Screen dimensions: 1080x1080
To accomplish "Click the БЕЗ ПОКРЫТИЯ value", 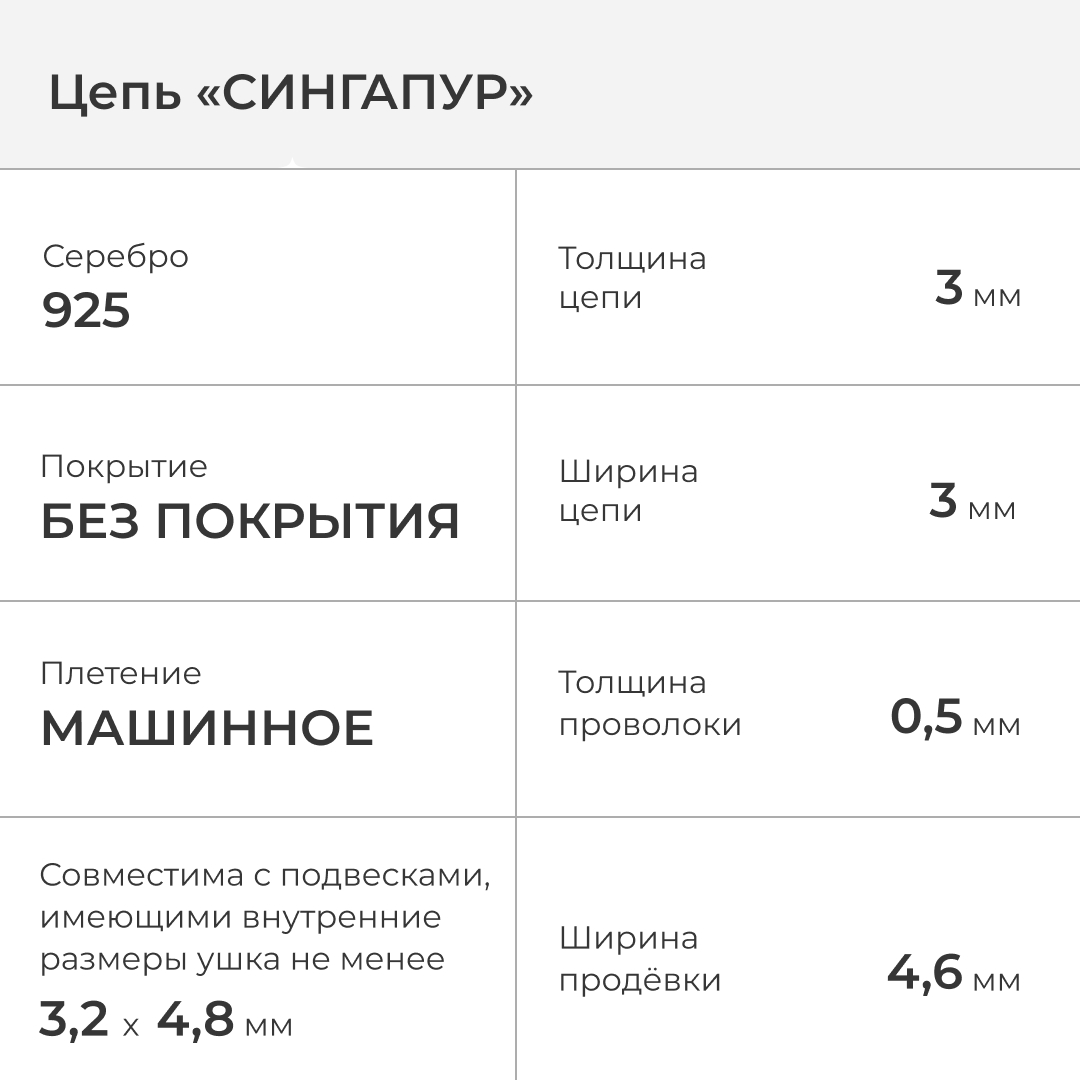I will pyautogui.click(x=250, y=521).
